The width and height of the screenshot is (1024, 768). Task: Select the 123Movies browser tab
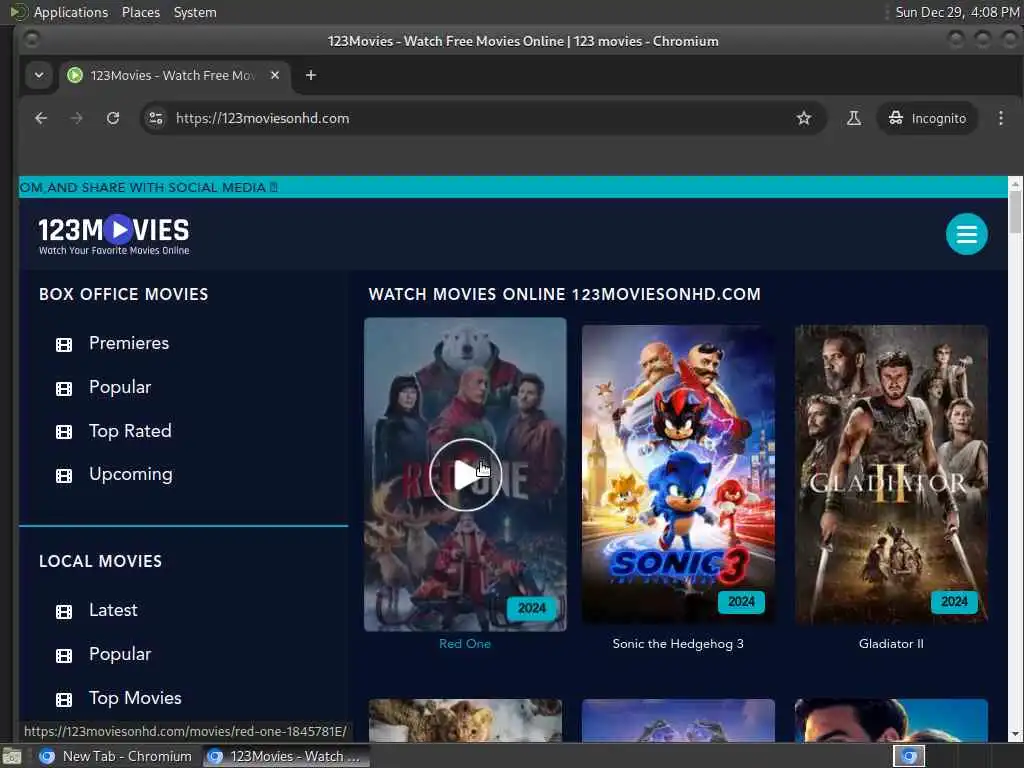point(175,75)
